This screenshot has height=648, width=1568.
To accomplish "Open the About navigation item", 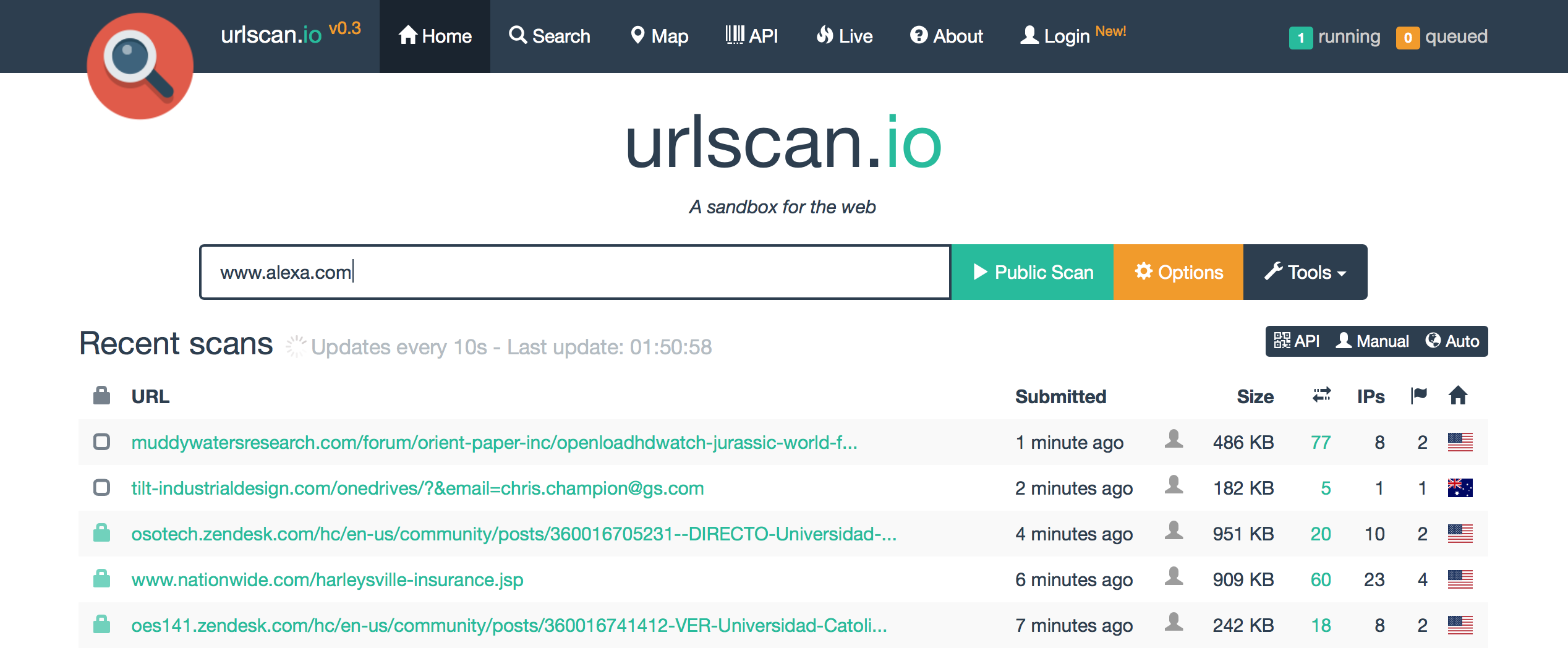I will [x=946, y=36].
